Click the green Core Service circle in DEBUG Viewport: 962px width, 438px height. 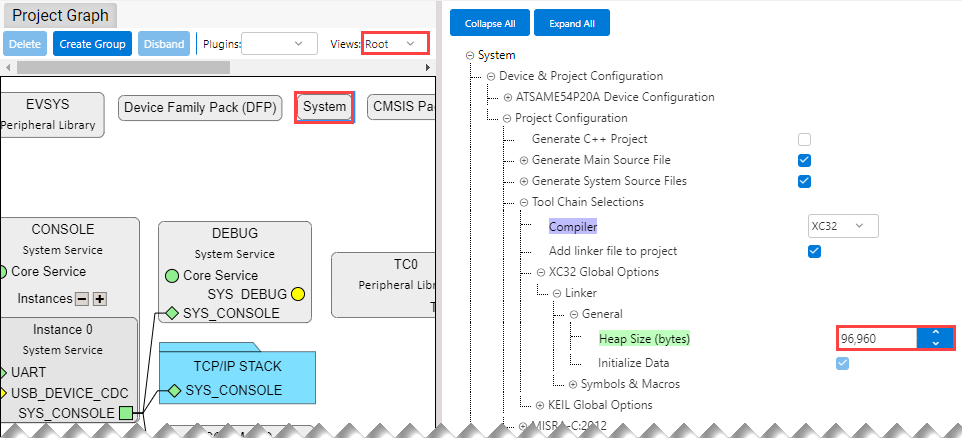tap(172, 275)
